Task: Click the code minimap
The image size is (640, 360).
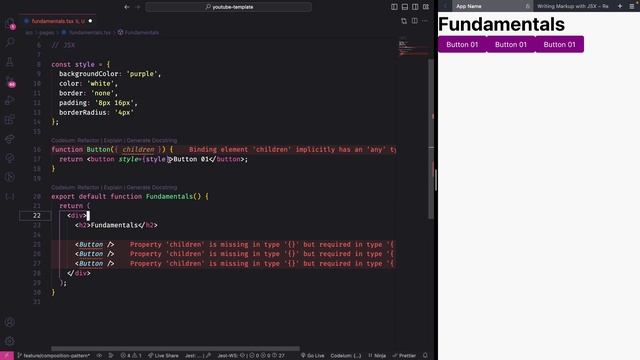Action: (412, 47)
